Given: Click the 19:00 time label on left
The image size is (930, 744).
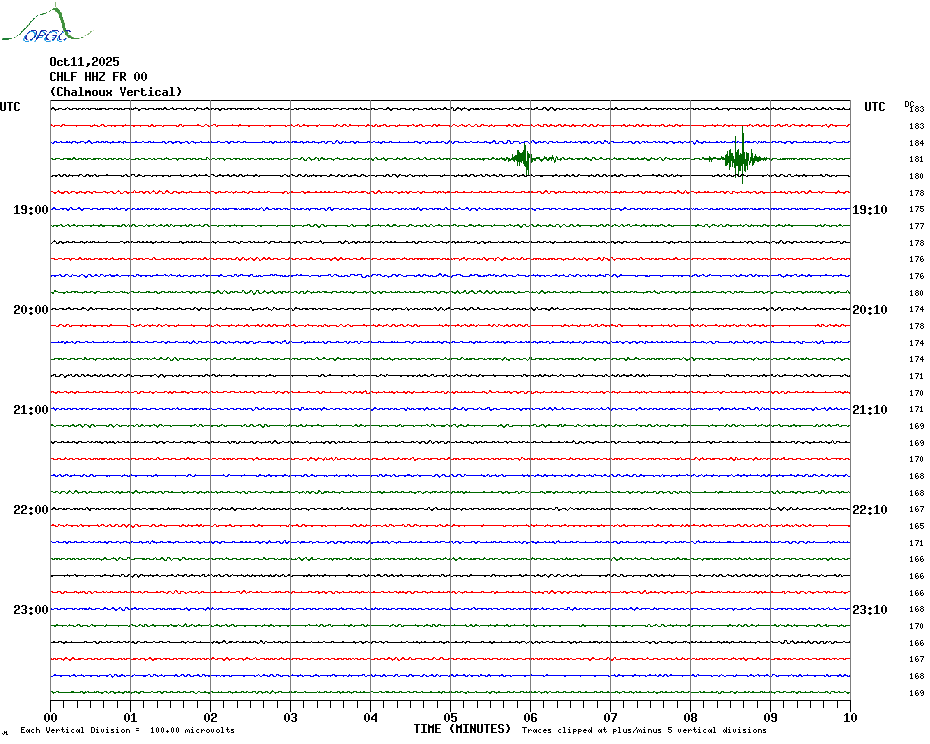Looking at the screenshot, I should point(31,210).
